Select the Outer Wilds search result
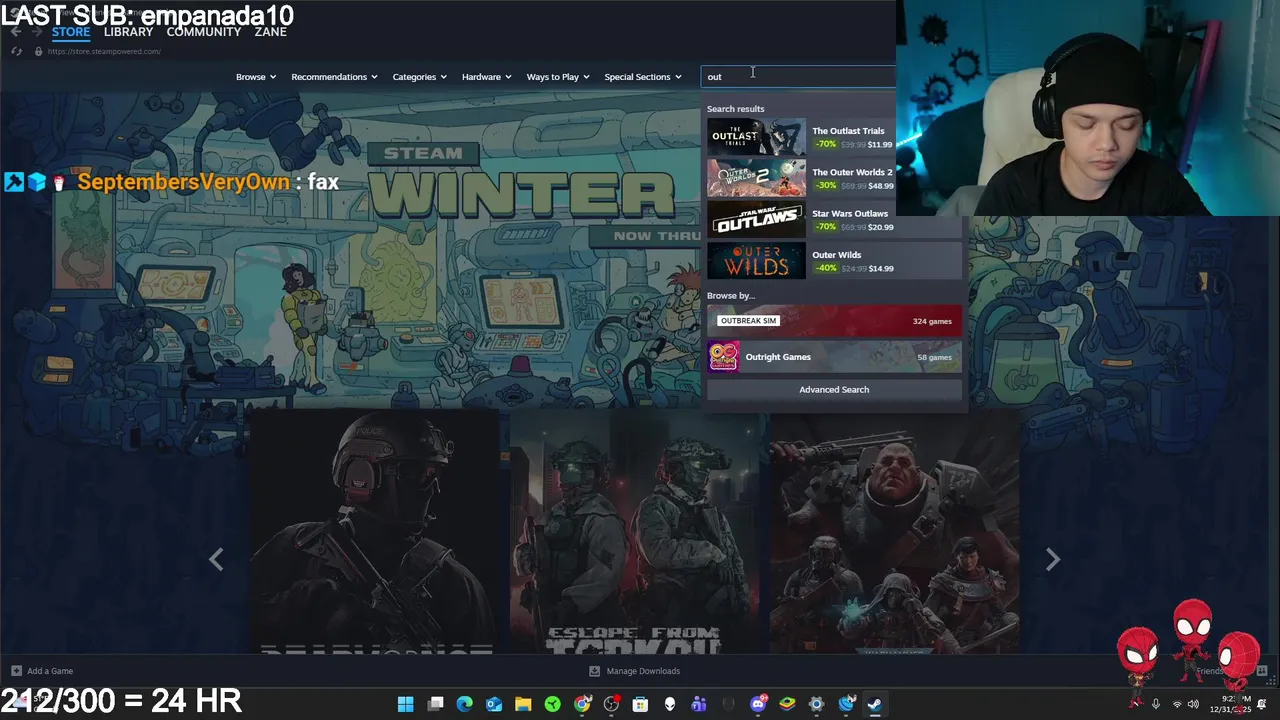The width and height of the screenshot is (1280, 720). coord(834,261)
